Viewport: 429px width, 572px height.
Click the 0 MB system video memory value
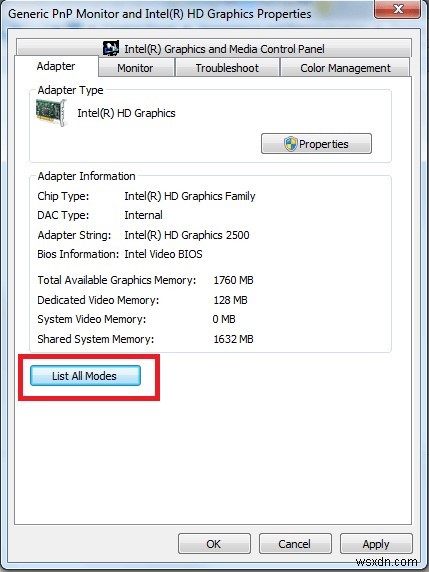tap(224, 319)
